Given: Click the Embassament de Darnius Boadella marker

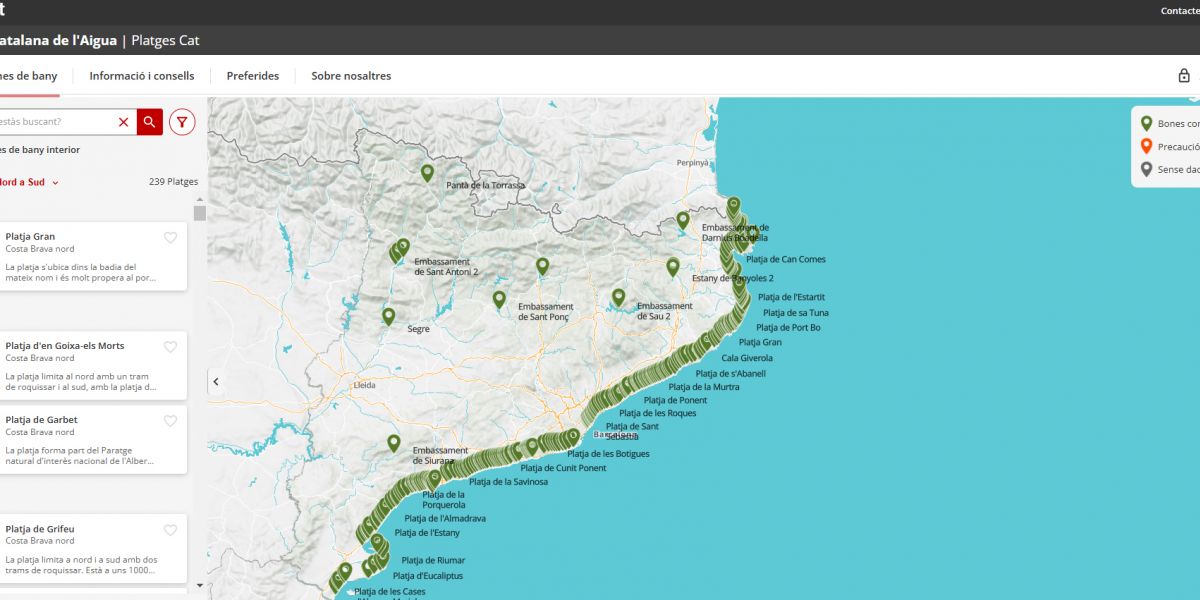Looking at the screenshot, I should (x=683, y=220).
